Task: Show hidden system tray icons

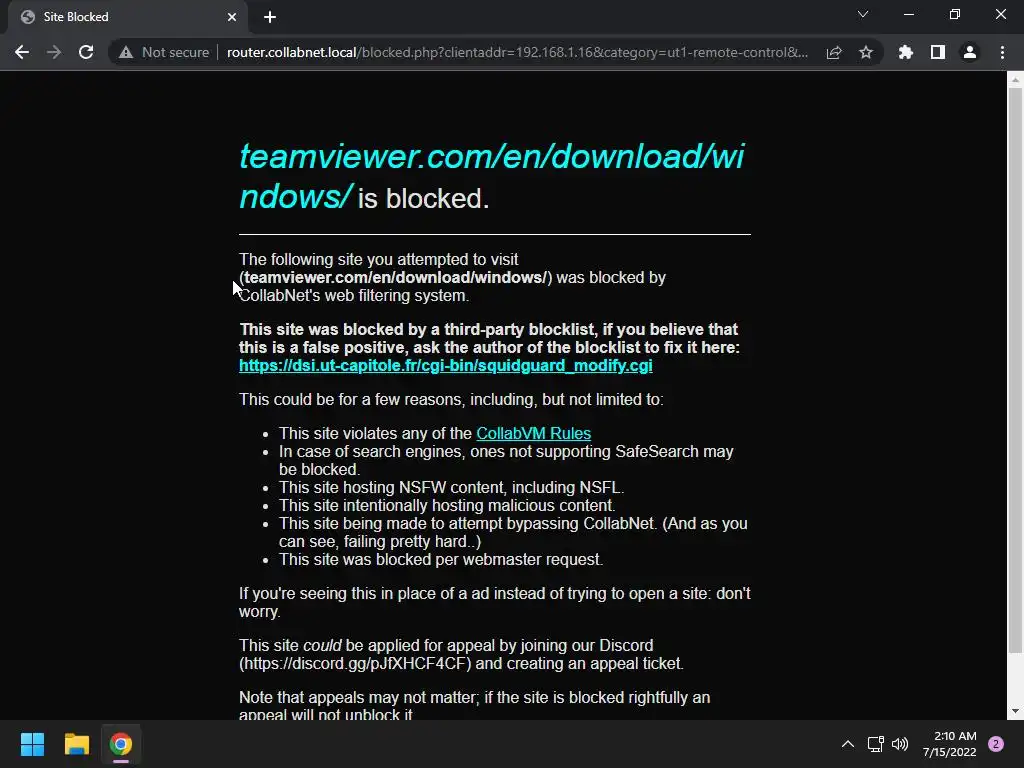Action: point(848,744)
